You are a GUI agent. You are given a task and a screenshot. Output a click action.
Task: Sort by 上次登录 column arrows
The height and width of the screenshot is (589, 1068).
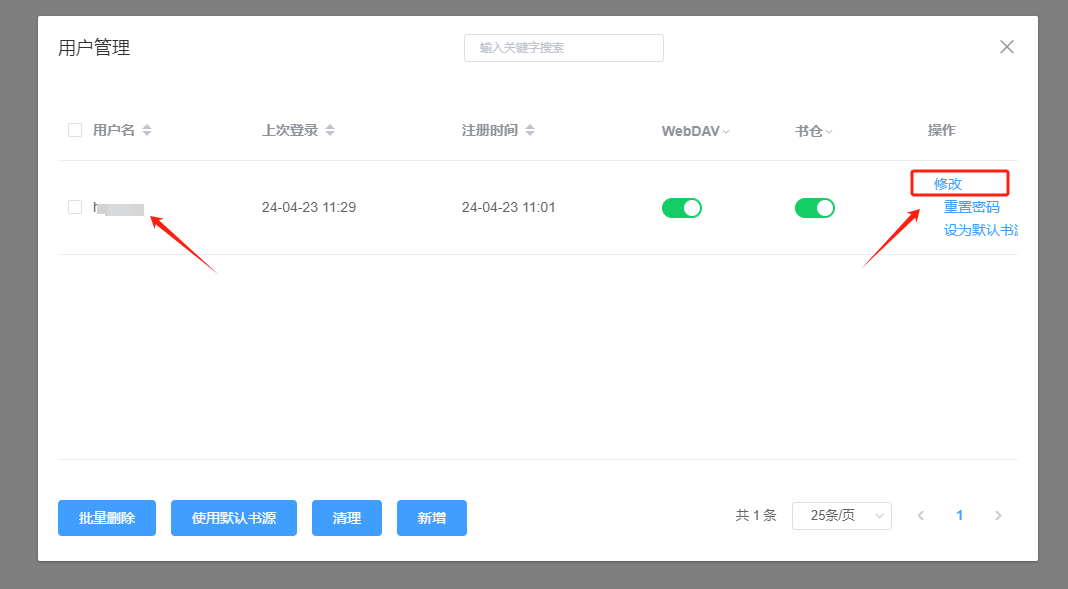(330, 131)
